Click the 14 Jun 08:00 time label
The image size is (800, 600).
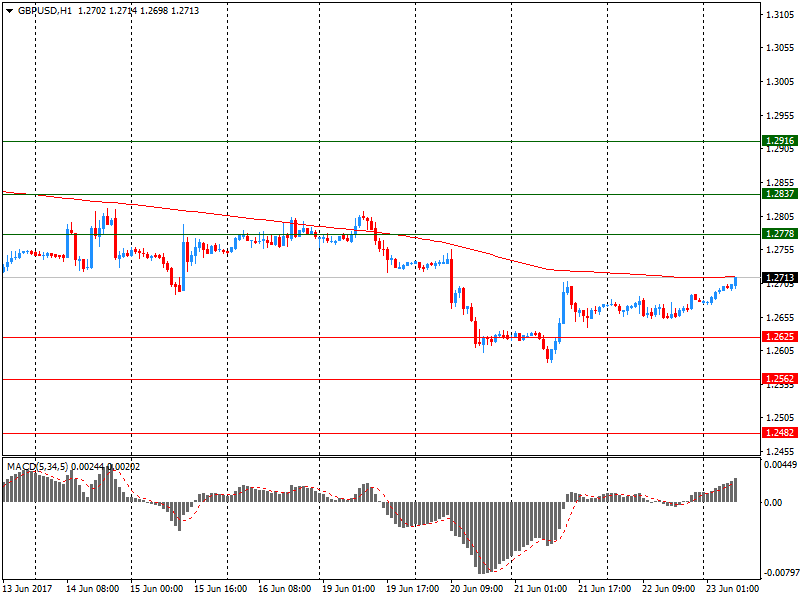[92, 588]
